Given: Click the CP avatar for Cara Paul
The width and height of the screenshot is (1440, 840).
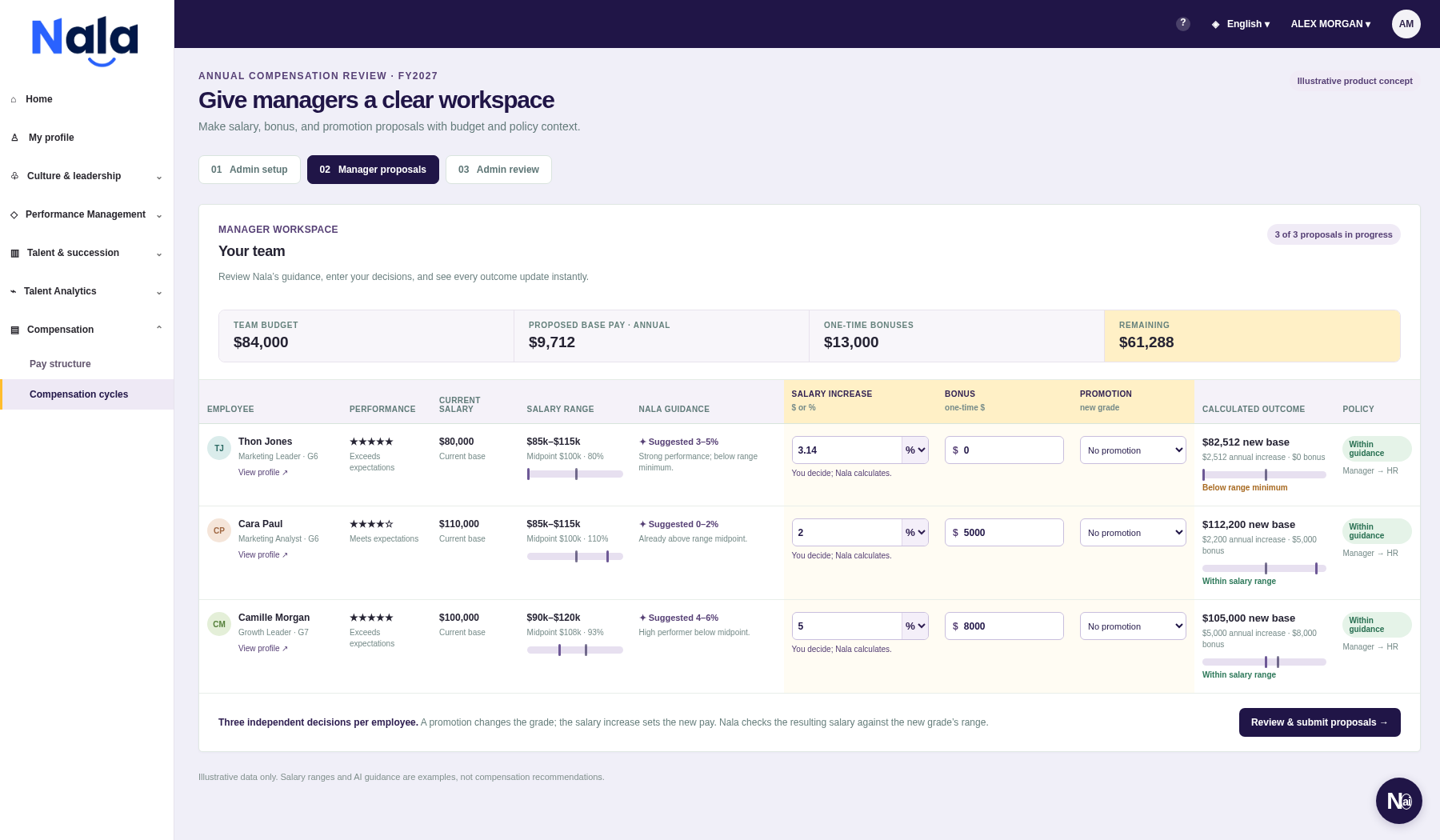Looking at the screenshot, I should coord(219,530).
